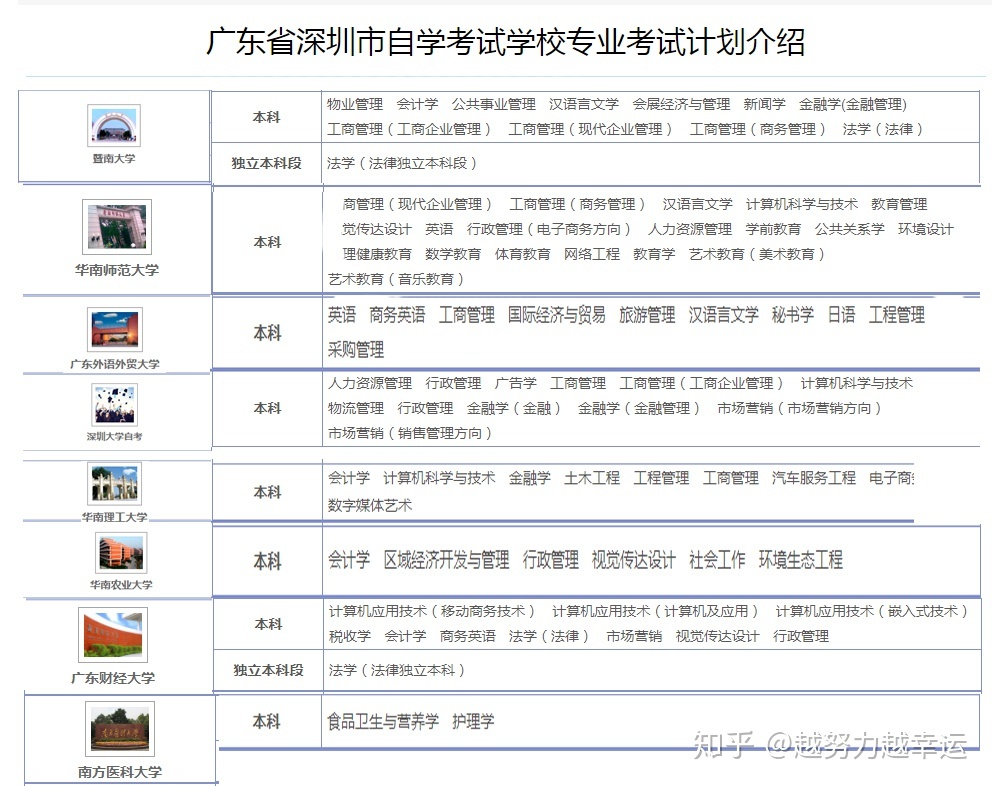Select 艺术教育（美术教育）major

coord(757,254)
